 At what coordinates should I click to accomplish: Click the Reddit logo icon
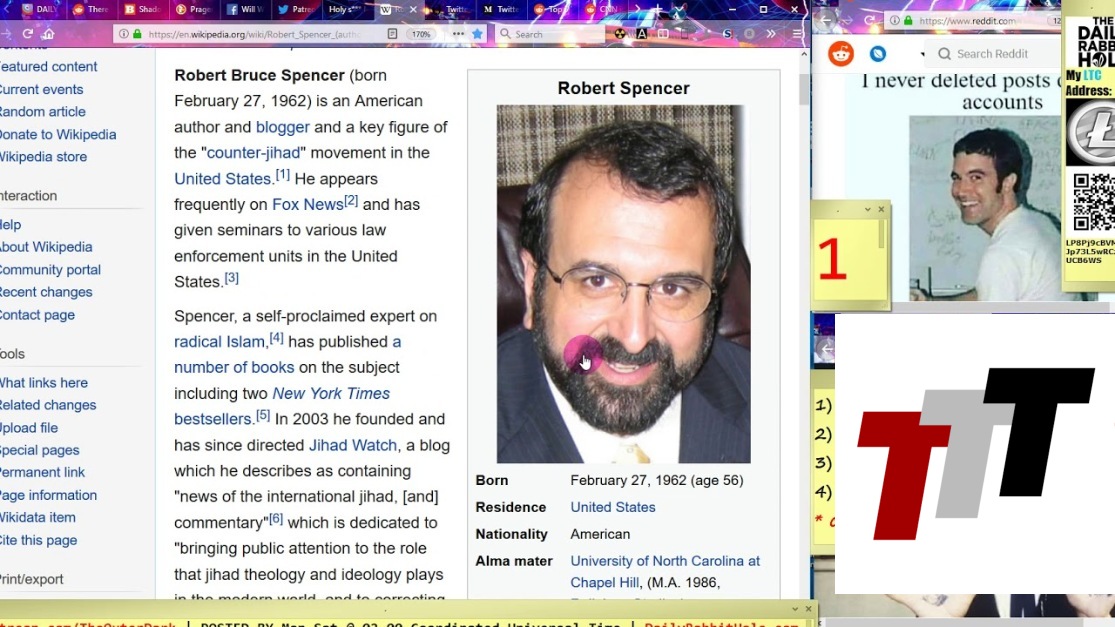pyautogui.click(x=841, y=54)
